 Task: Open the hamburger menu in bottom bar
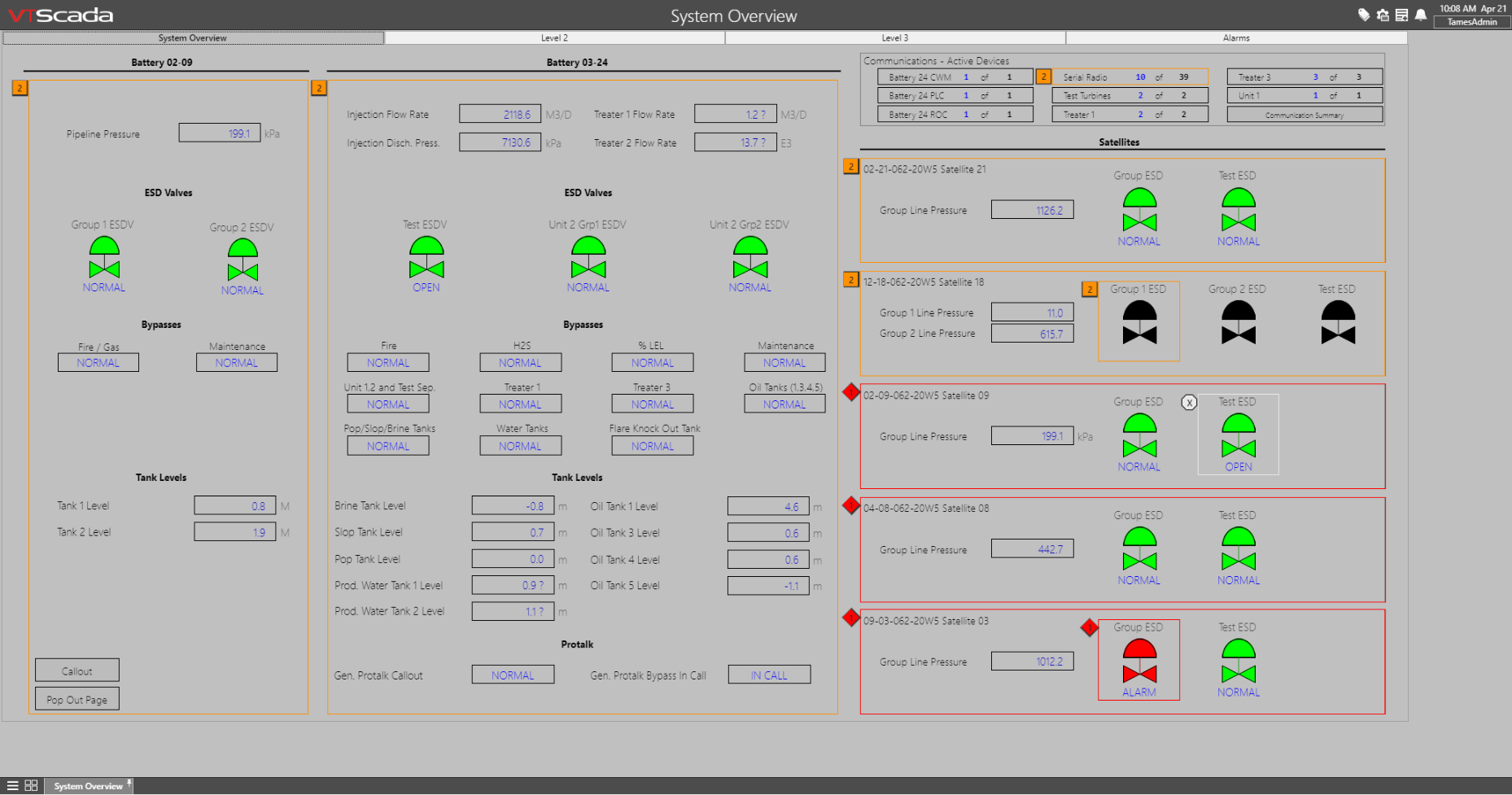point(12,785)
